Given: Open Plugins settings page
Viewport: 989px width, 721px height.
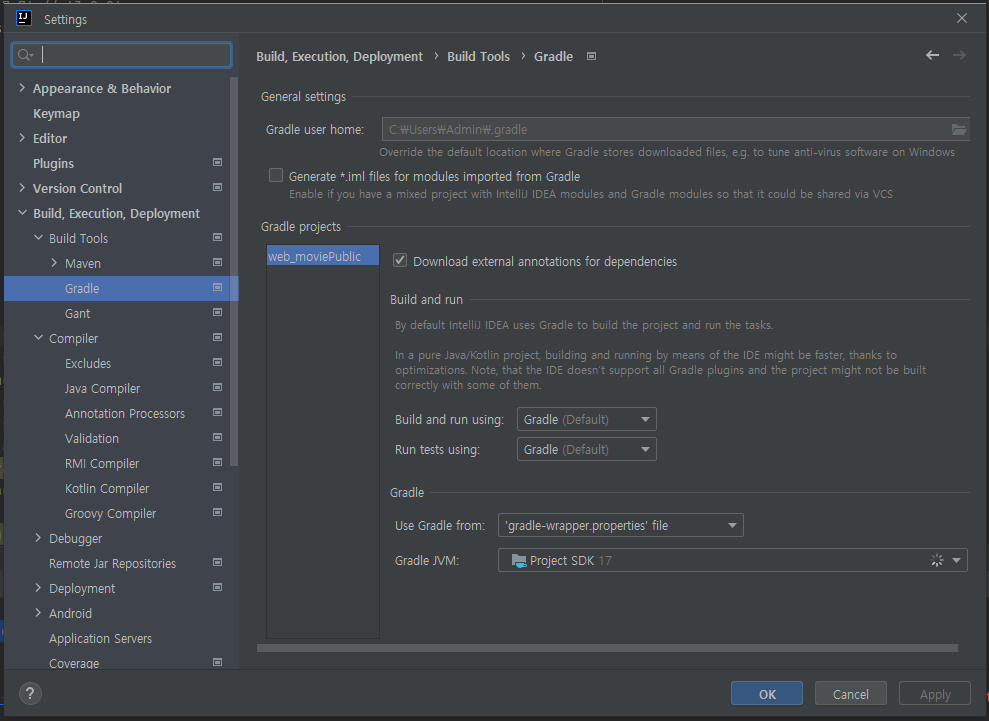Looking at the screenshot, I should pos(53,163).
